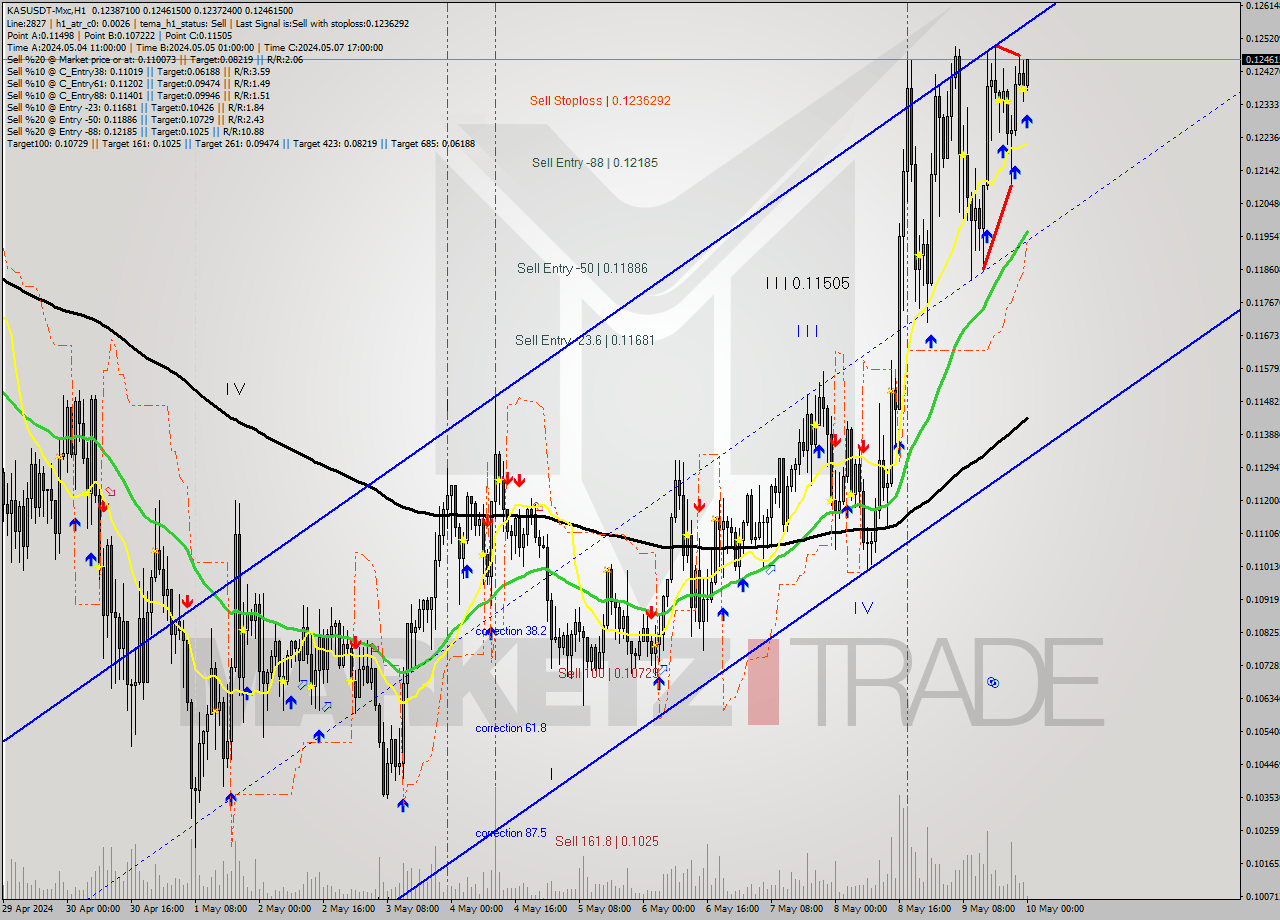Click the black 'I I I 0.11505' wave label

click(807, 283)
